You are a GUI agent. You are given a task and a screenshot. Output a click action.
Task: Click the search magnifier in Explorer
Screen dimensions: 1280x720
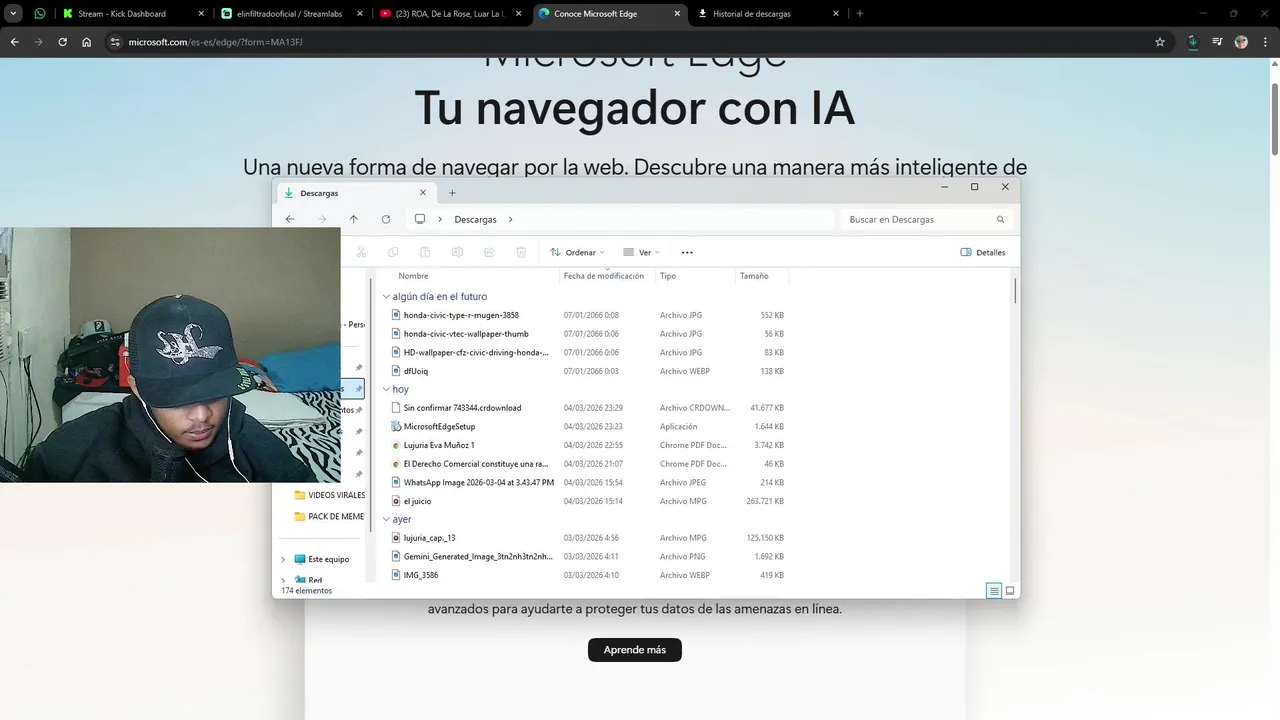[1000, 219]
